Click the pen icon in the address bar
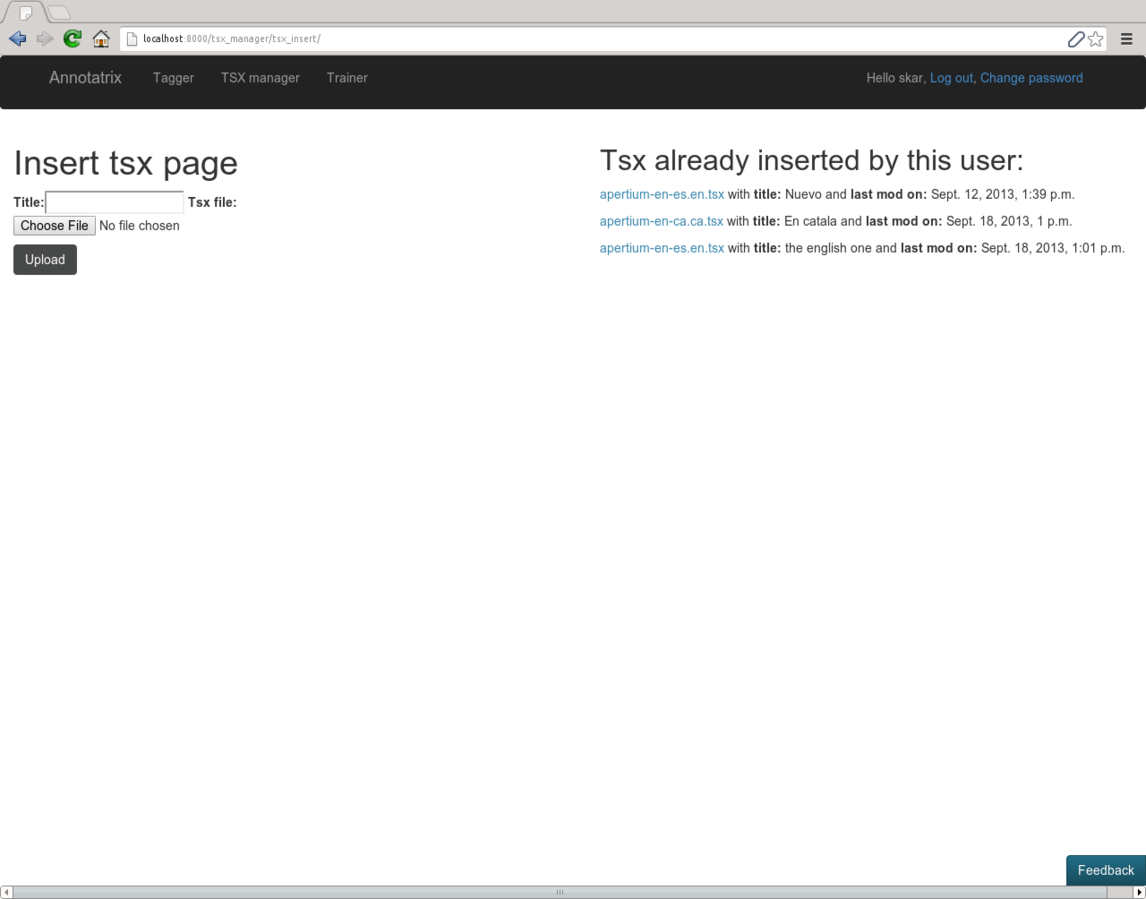Viewport: 1146px width, 899px height. click(x=1075, y=39)
